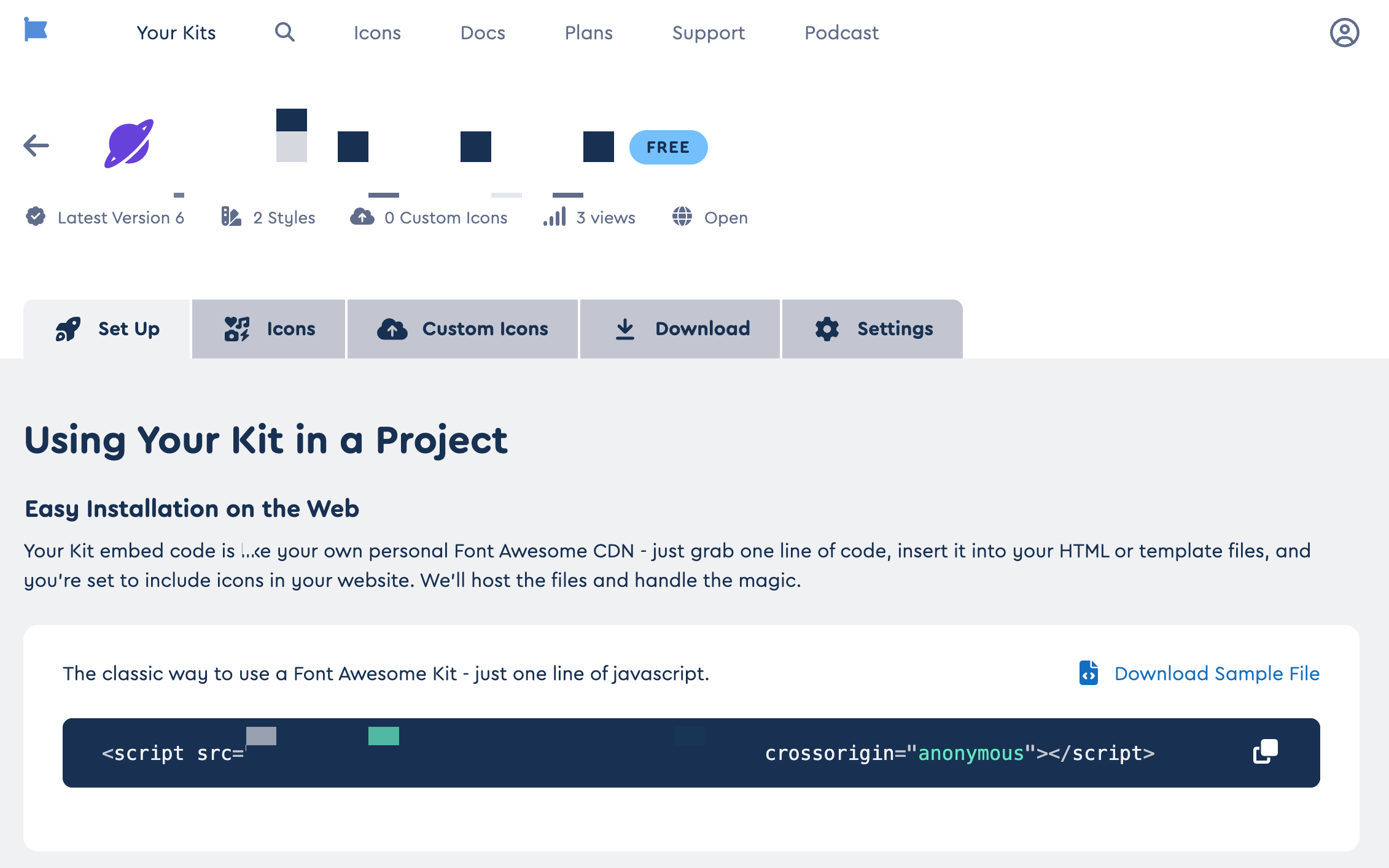Click the cloud upload icon beside 0 Custom Icons

[362, 216]
